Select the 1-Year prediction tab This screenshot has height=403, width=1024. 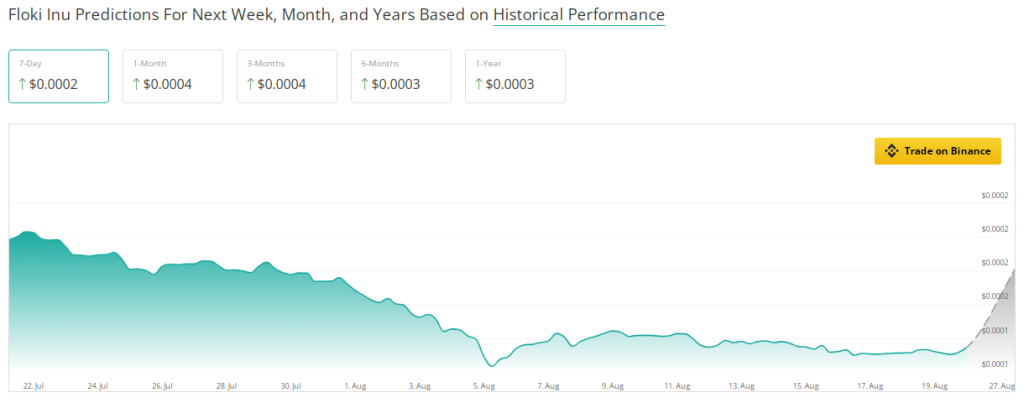(x=515, y=76)
